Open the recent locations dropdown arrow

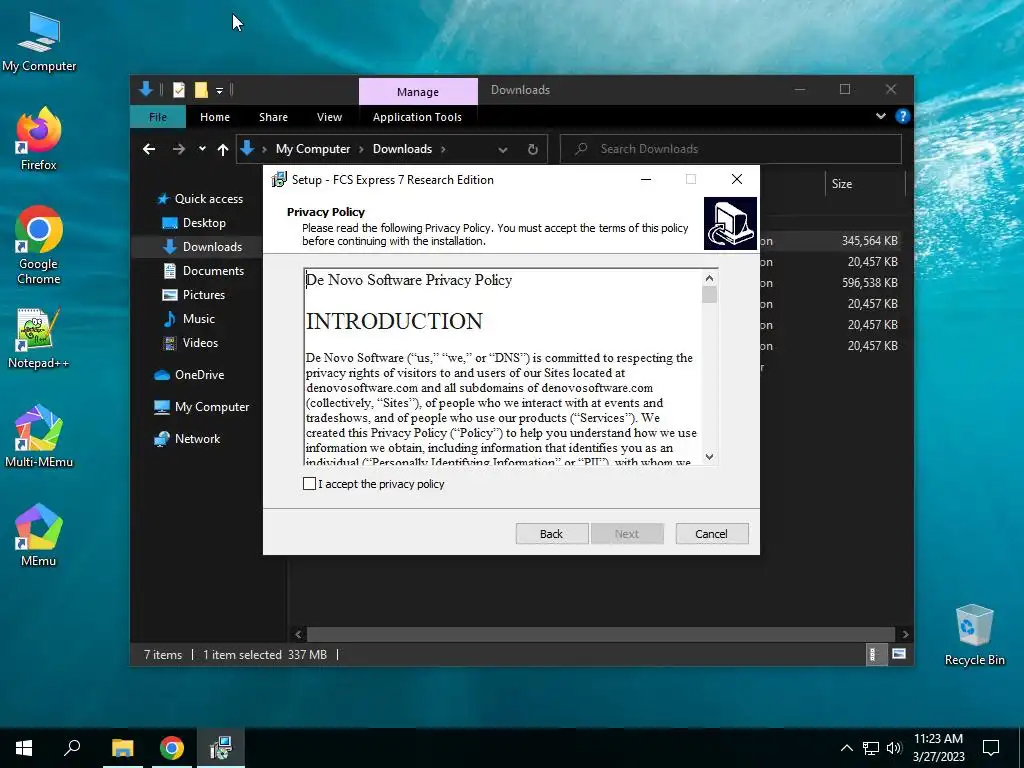tap(202, 149)
